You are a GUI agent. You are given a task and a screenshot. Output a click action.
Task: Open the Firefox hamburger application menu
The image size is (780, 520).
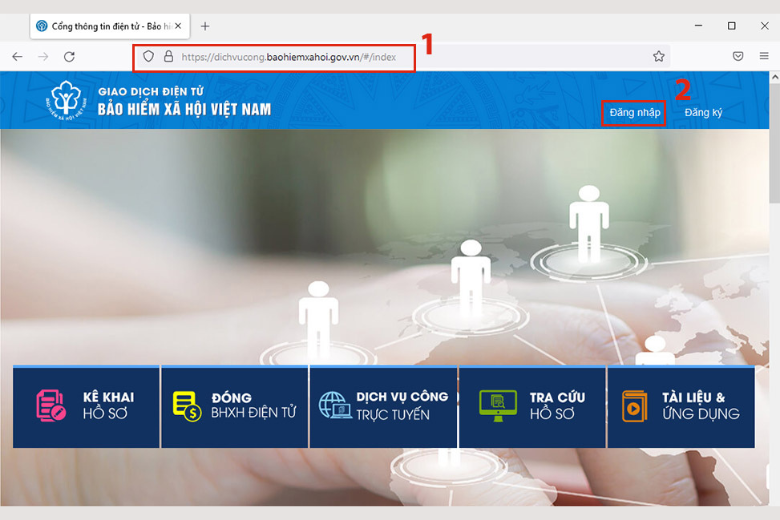click(x=764, y=57)
